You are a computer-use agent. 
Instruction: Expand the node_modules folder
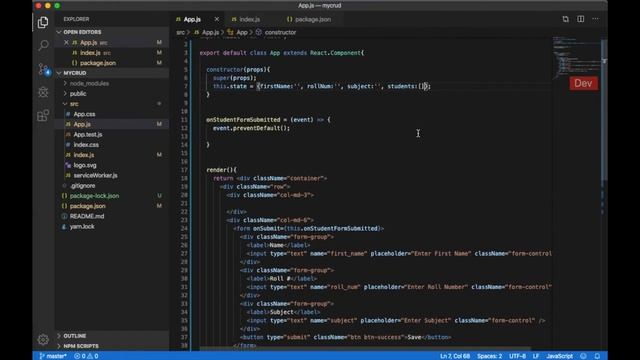pos(89,83)
